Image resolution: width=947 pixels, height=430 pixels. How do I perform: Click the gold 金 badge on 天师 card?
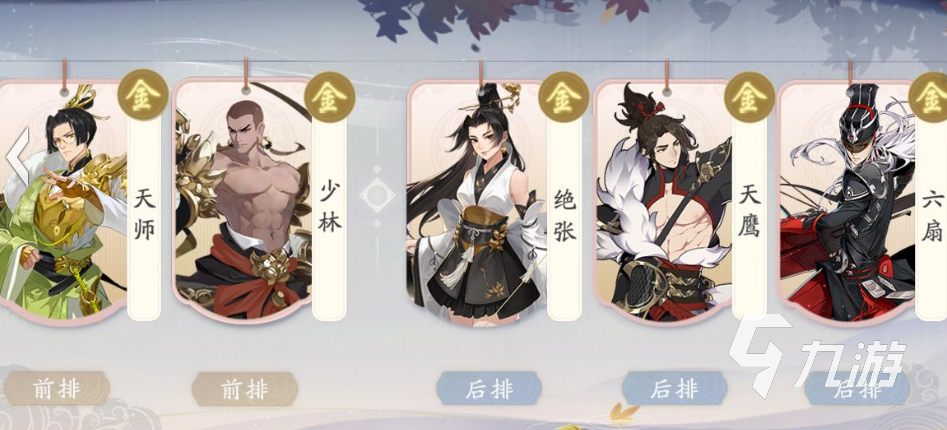click(x=143, y=94)
